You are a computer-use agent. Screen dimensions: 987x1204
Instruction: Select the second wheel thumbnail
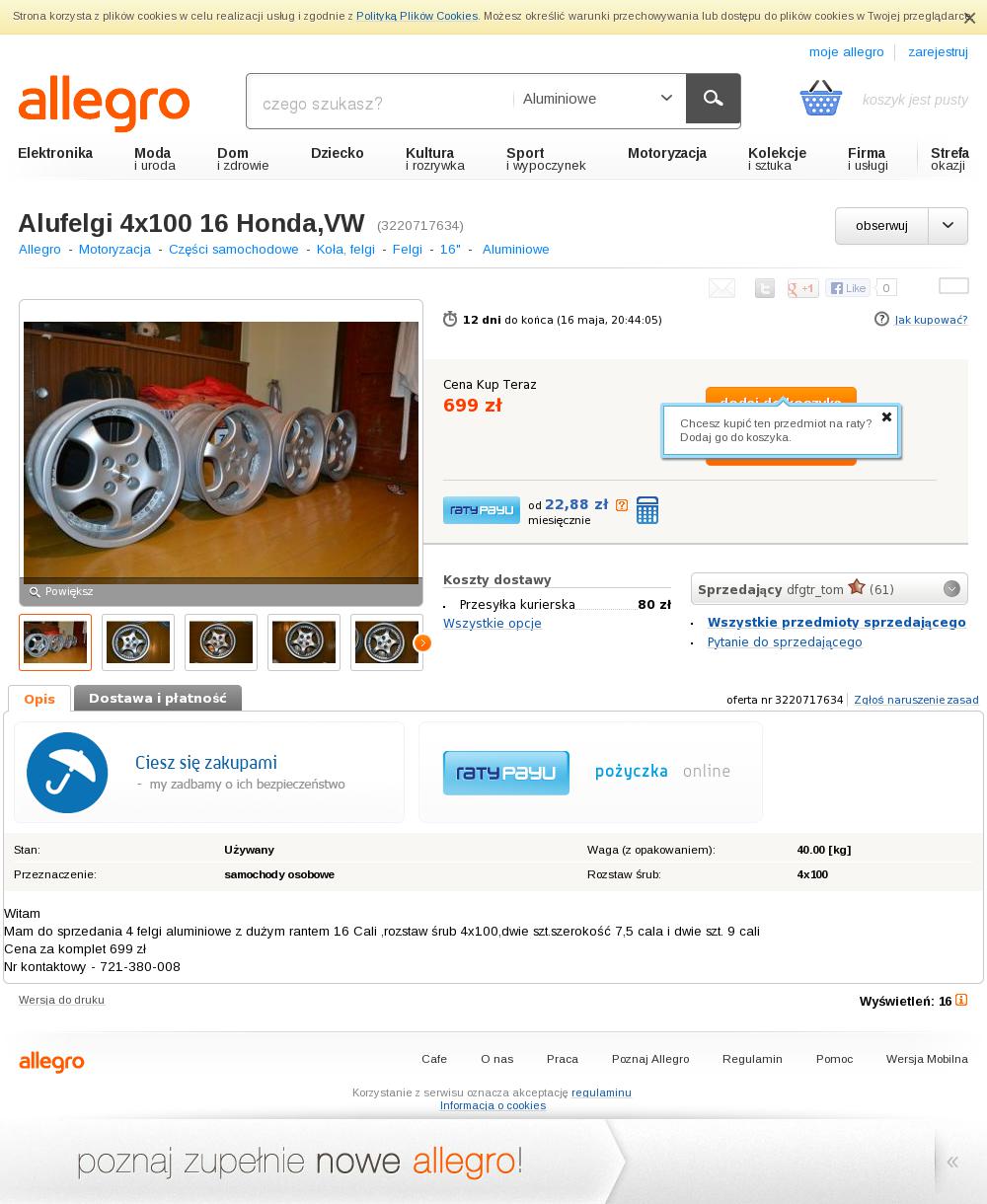138,642
